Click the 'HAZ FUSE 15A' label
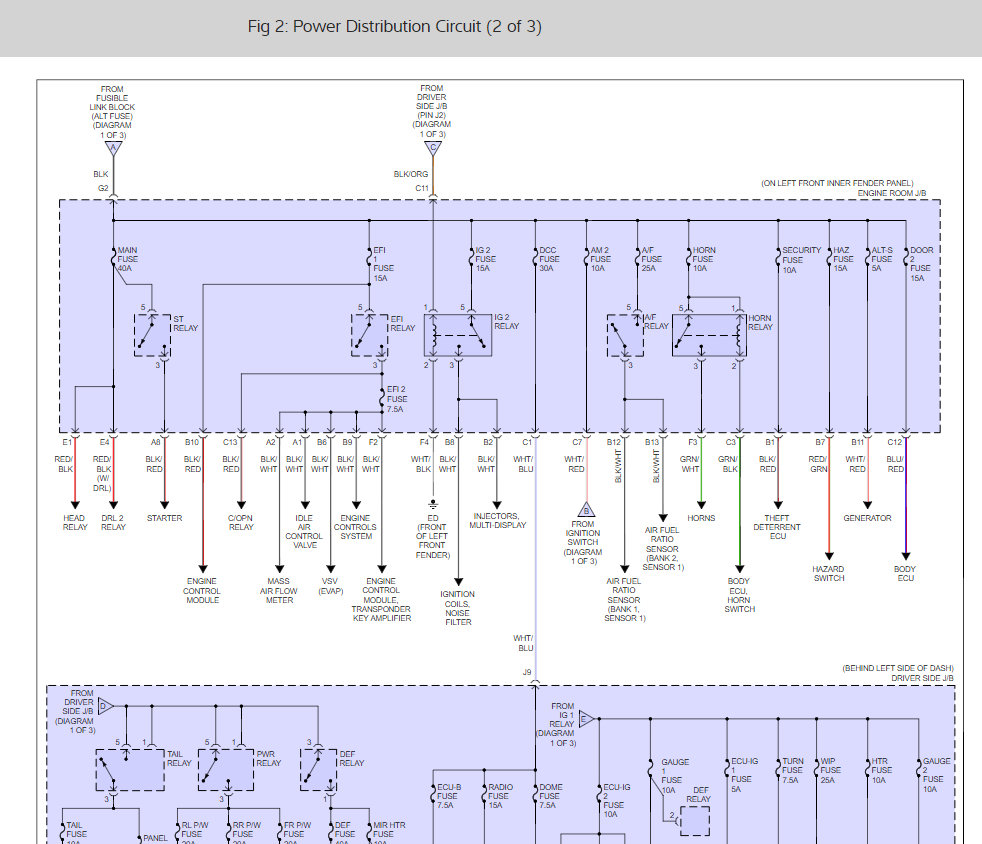The image size is (982, 844). 843,259
